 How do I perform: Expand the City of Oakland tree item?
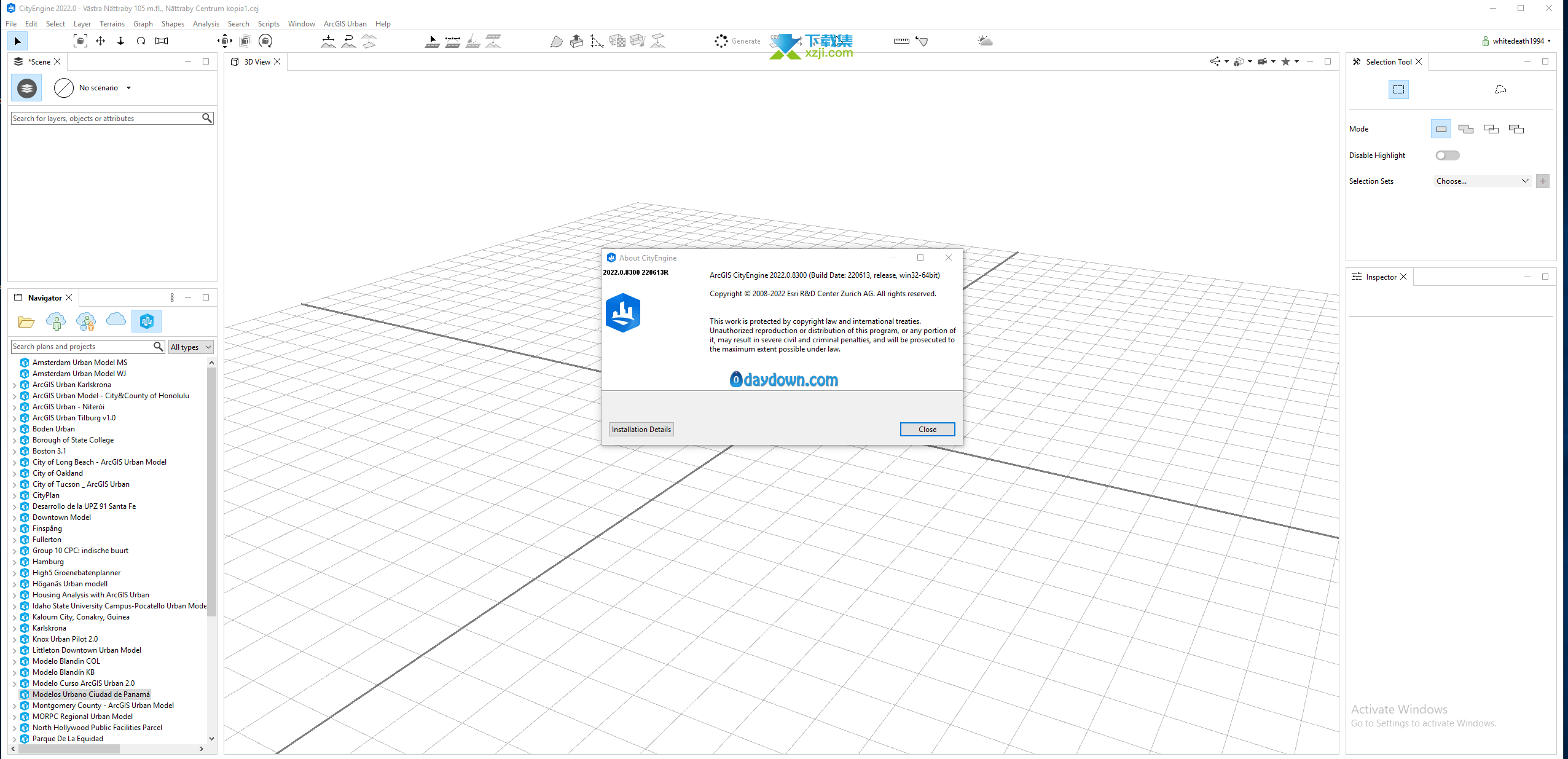tap(15, 473)
